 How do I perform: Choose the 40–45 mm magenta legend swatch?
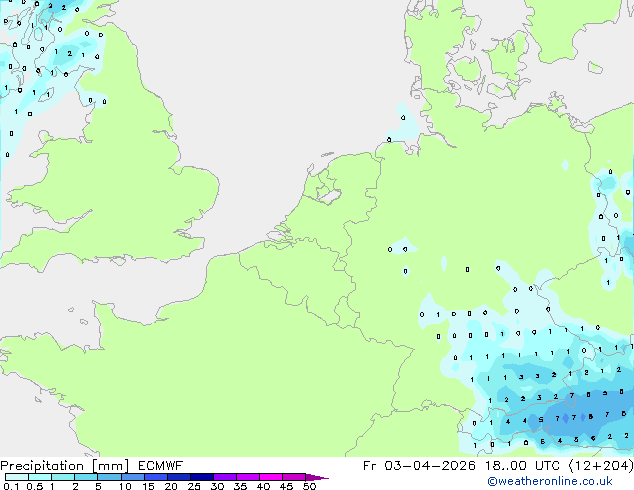pyautogui.click(x=271, y=477)
